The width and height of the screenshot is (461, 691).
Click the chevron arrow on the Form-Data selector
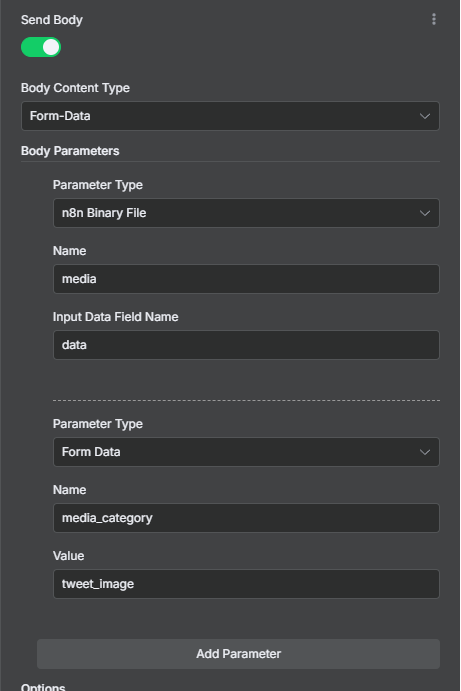click(425, 116)
